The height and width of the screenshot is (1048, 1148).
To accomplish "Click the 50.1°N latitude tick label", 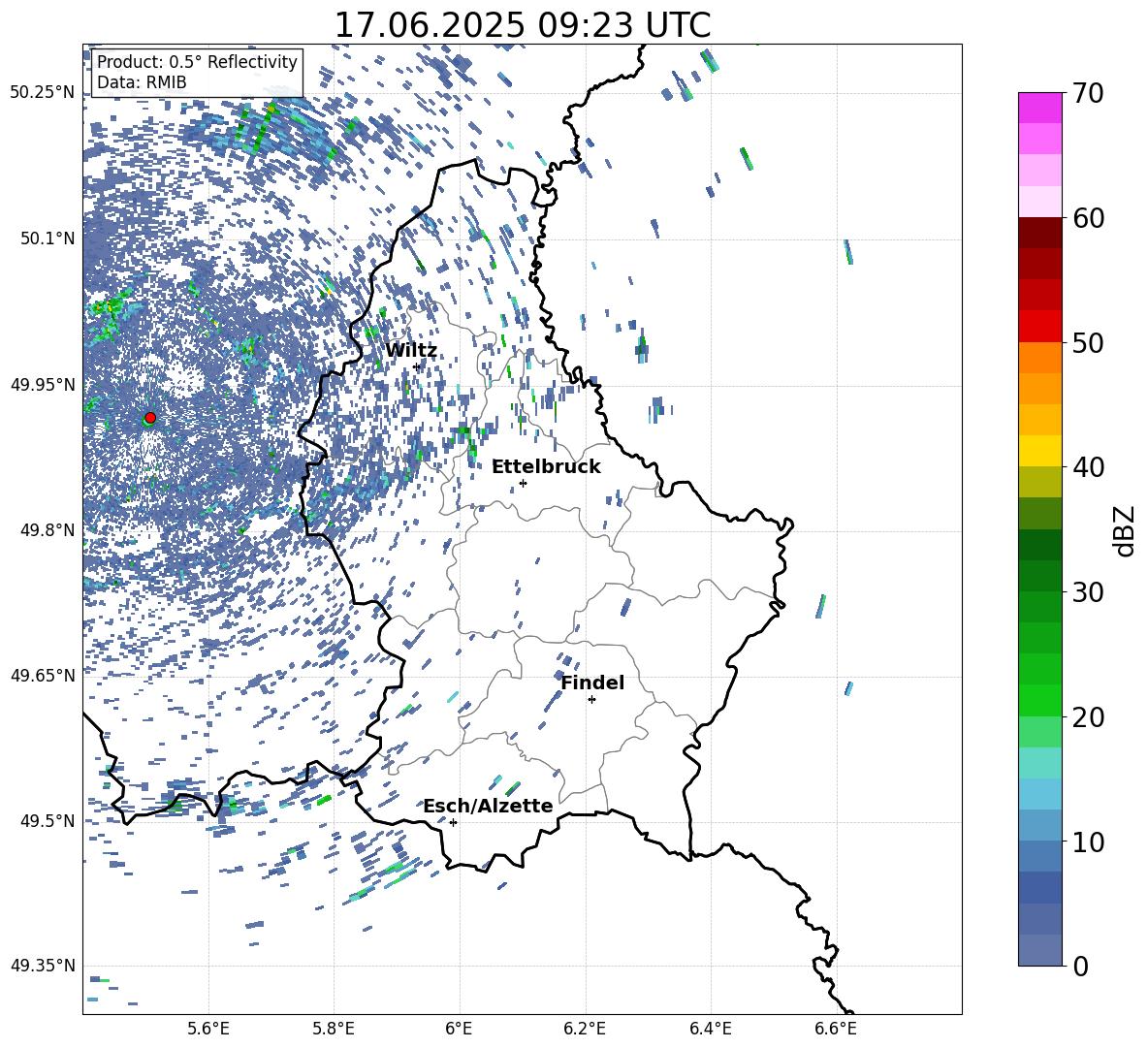I will [48, 238].
